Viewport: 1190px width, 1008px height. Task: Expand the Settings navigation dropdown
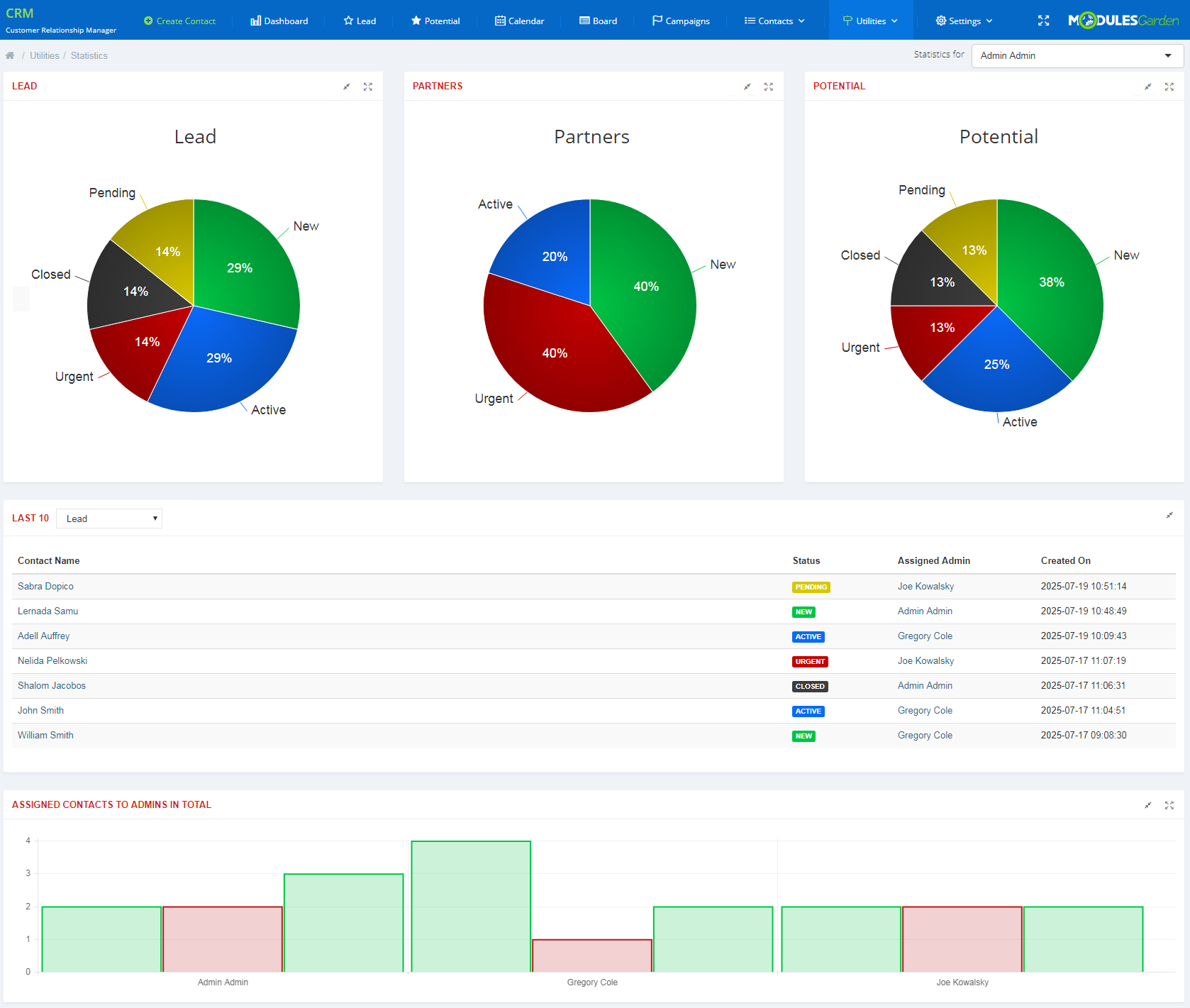coord(963,21)
